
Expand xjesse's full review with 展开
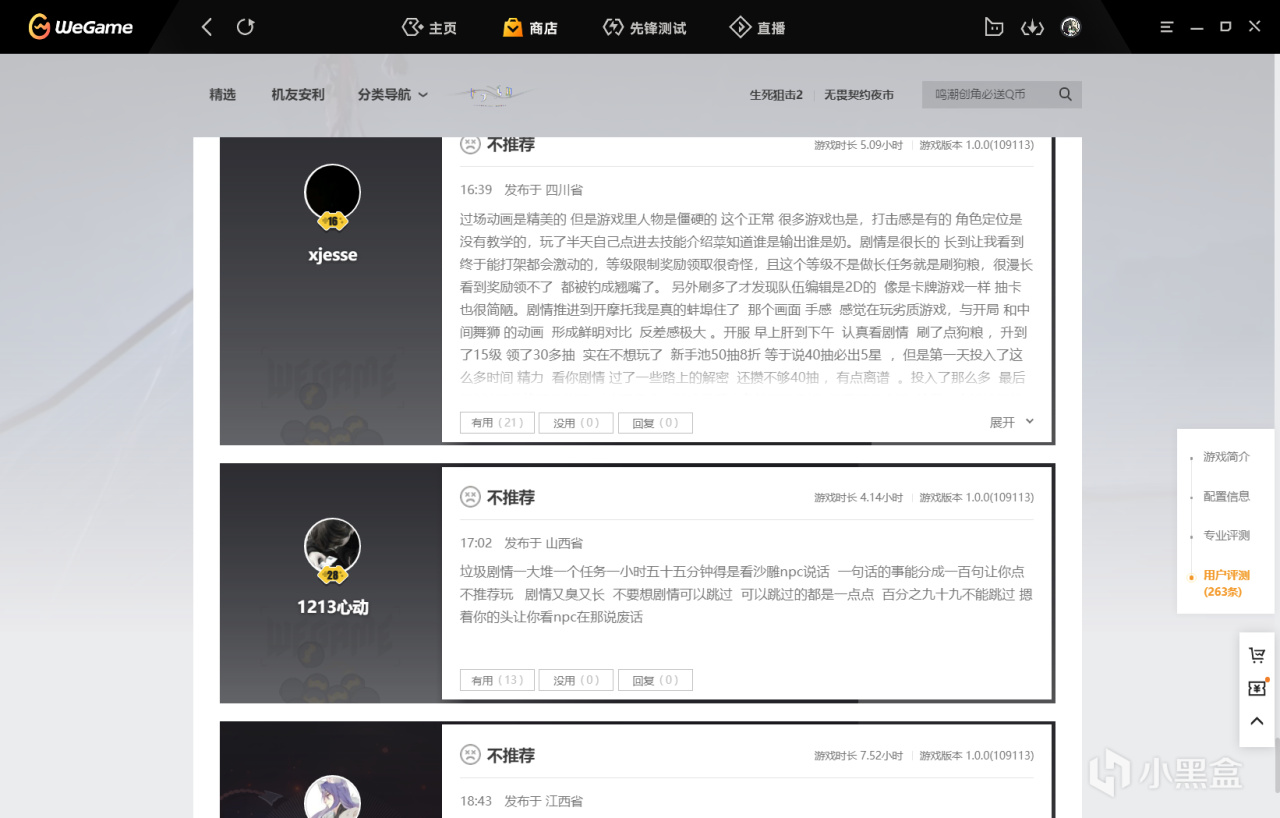(x=1012, y=422)
